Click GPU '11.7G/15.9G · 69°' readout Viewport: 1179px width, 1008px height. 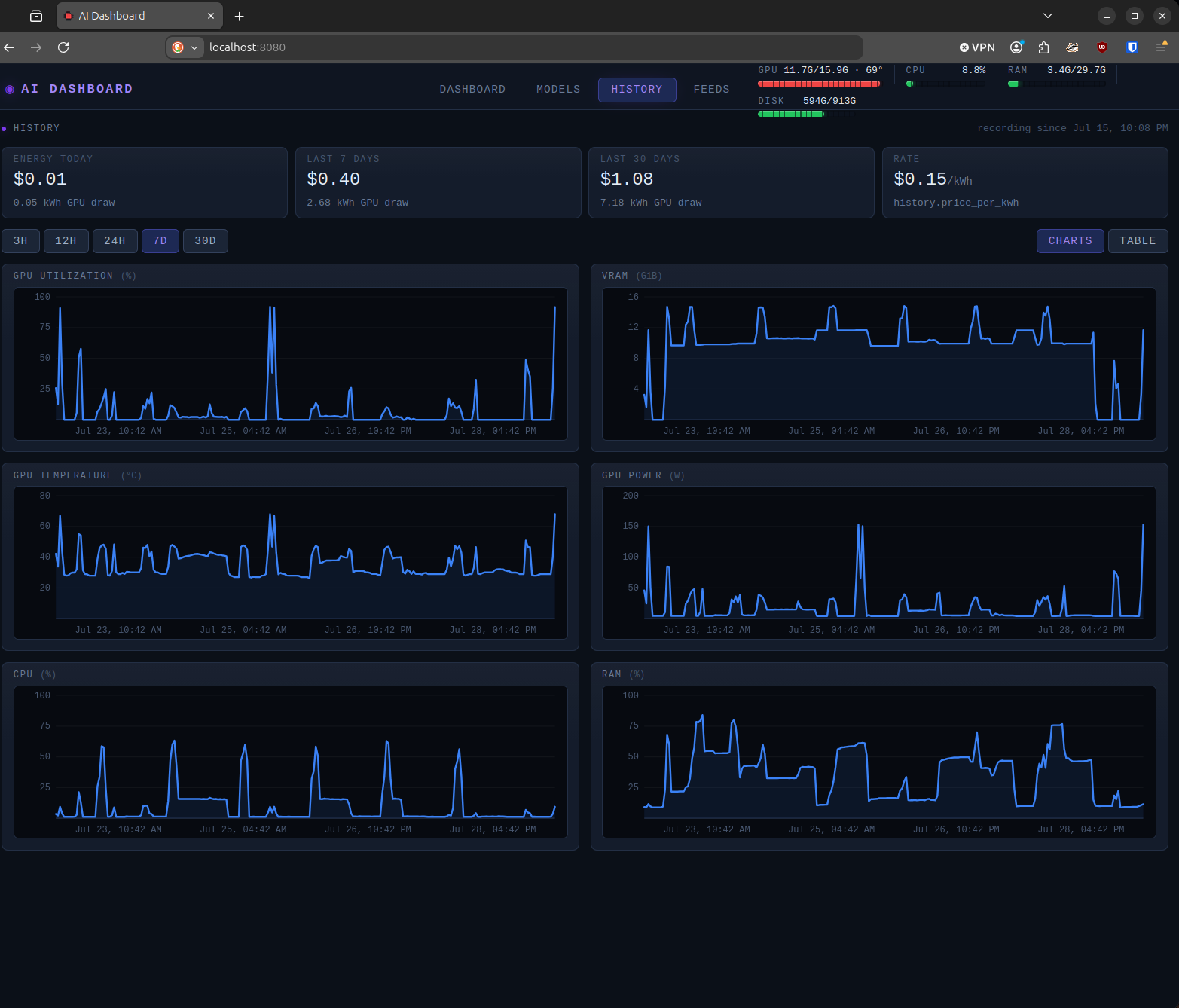[x=833, y=70]
